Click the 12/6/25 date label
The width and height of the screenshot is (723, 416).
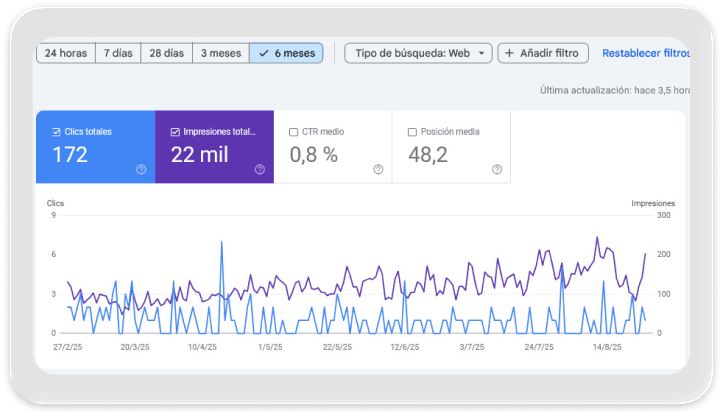point(405,347)
